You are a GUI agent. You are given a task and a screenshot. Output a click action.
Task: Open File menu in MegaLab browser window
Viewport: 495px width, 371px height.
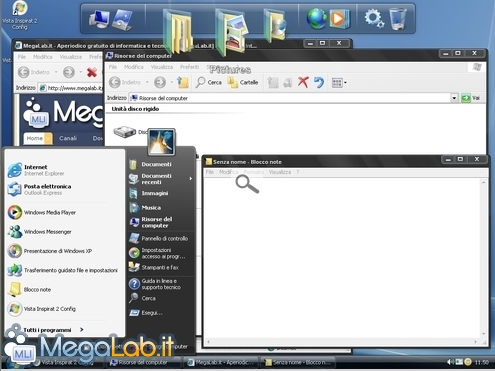tap(22, 57)
